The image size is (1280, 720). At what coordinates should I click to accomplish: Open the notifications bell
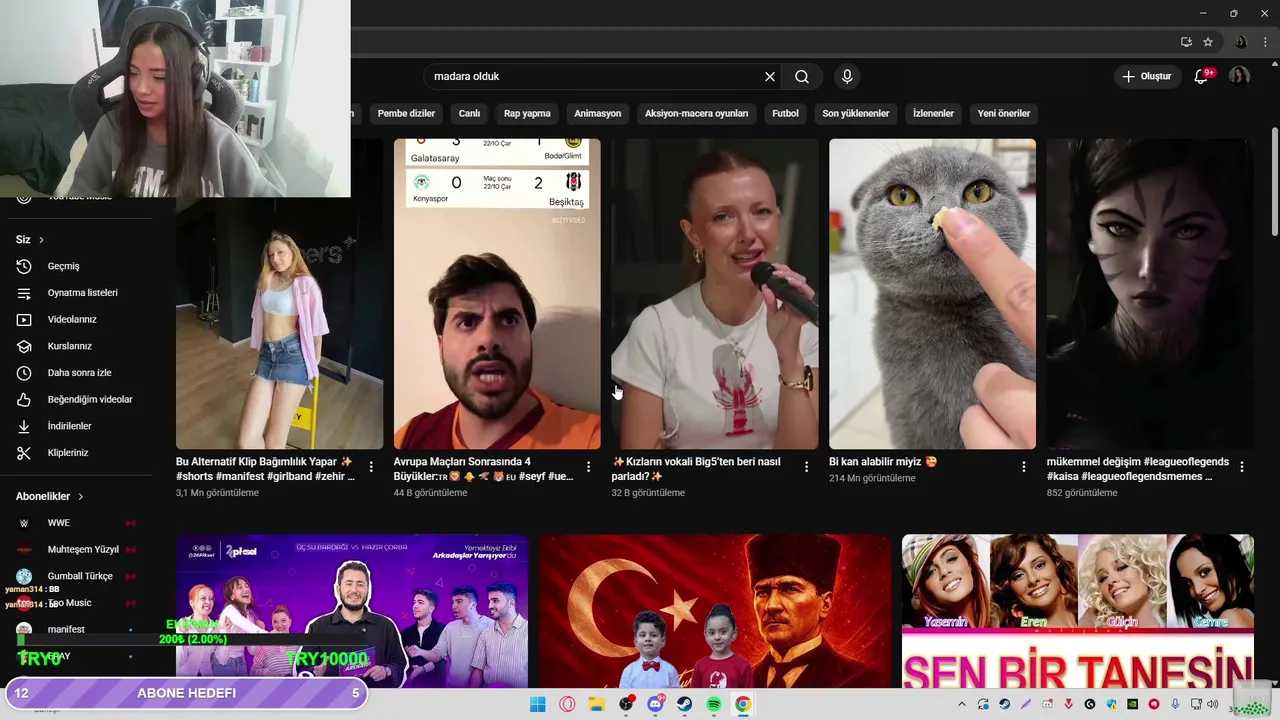1202,77
